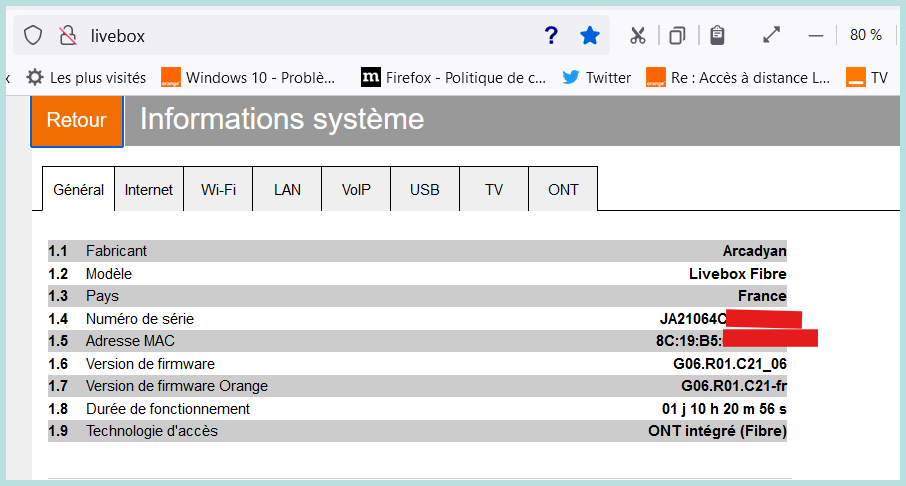906x486 pixels.
Task: Switch to the Internet tab
Action: tap(149, 190)
